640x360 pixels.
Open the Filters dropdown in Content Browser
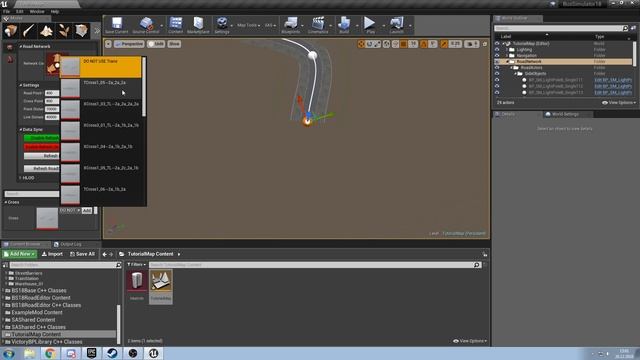[136, 264]
